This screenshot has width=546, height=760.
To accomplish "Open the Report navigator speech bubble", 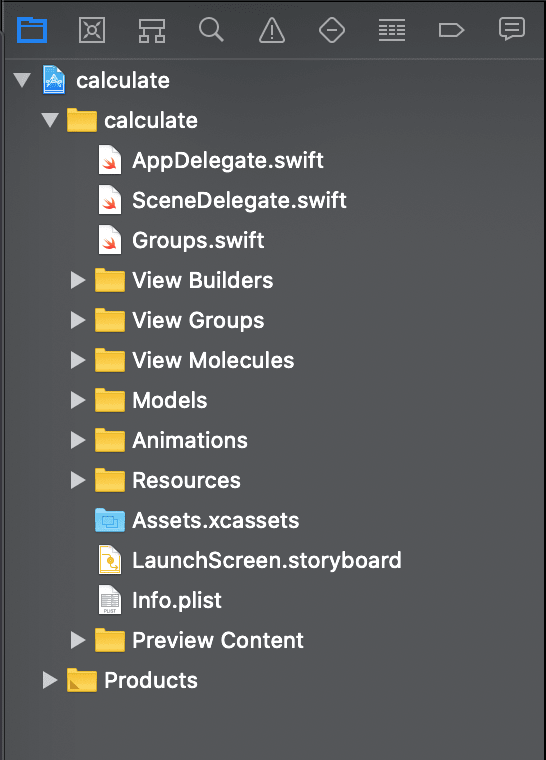I will click(512, 29).
